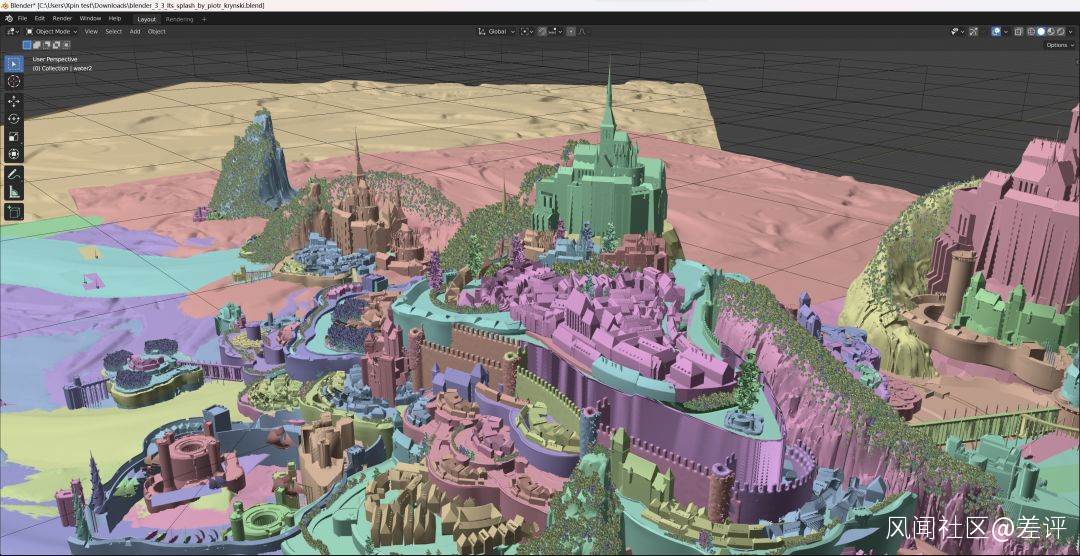Select the Measure tool
This screenshot has height=556, width=1080.
(14, 191)
